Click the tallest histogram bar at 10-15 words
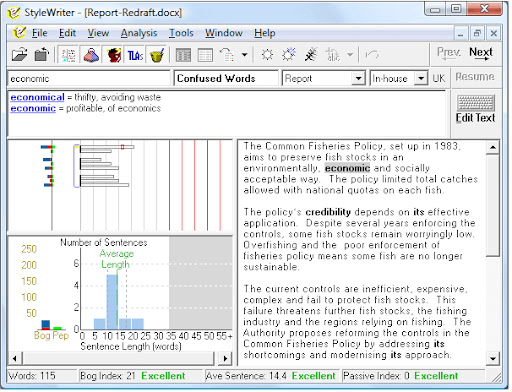This screenshot has width=512, height=392. 112,302
